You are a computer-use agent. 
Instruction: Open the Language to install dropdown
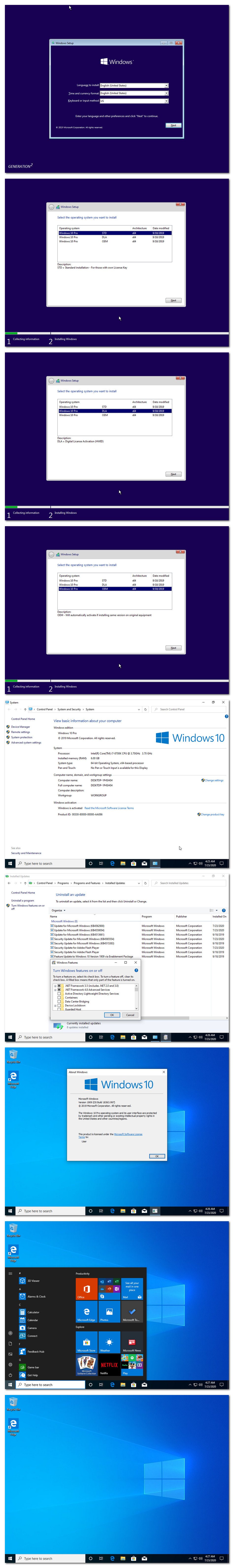click(x=134, y=86)
